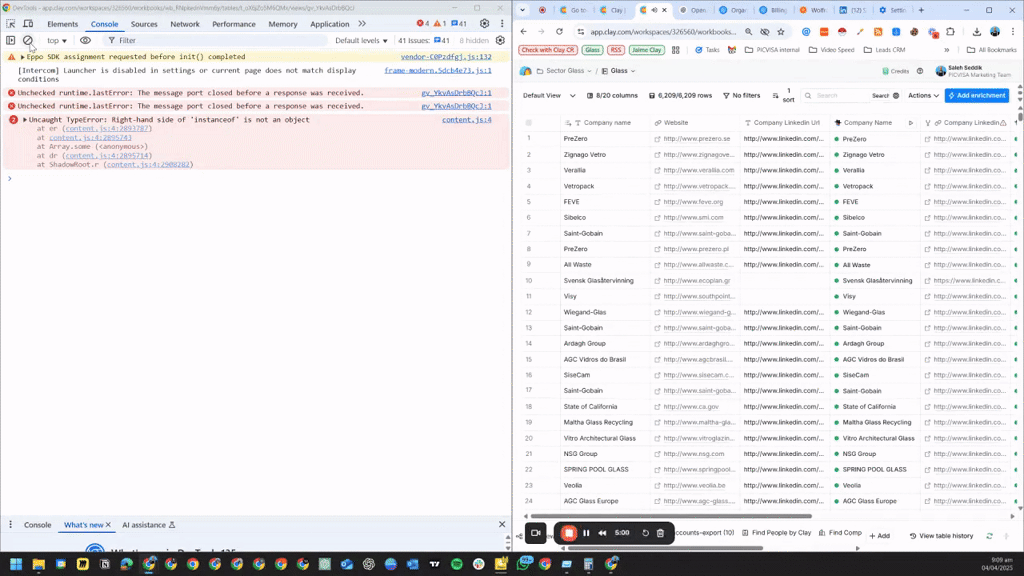The width and height of the screenshot is (1024, 576).
Task: Switch to the Memory tab
Action: pyautogui.click(x=283, y=24)
